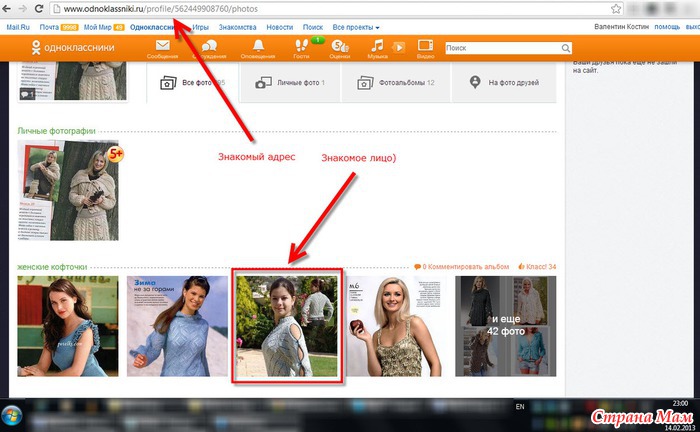Click browser forward arrow
The width and height of the screenshot is (700, 432).
click(22, 8)
